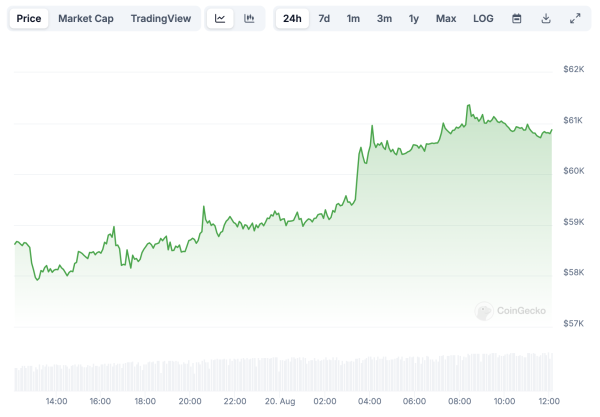Select the 7d time range
The width and height of the screenshot is (600, 417).
tap(324, 18)
